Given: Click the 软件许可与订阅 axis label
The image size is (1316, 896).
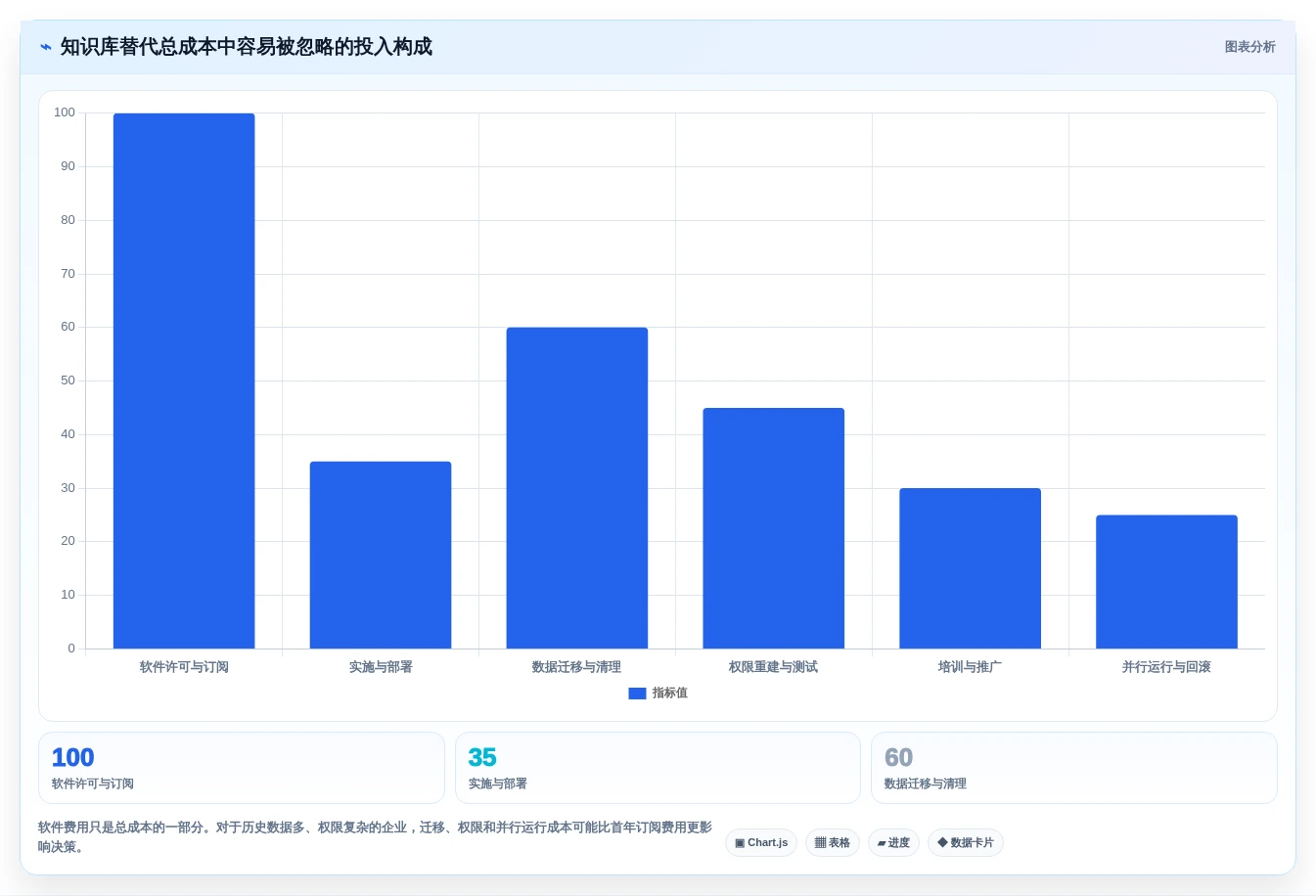Looking at the screenshot, I should 184,667.
